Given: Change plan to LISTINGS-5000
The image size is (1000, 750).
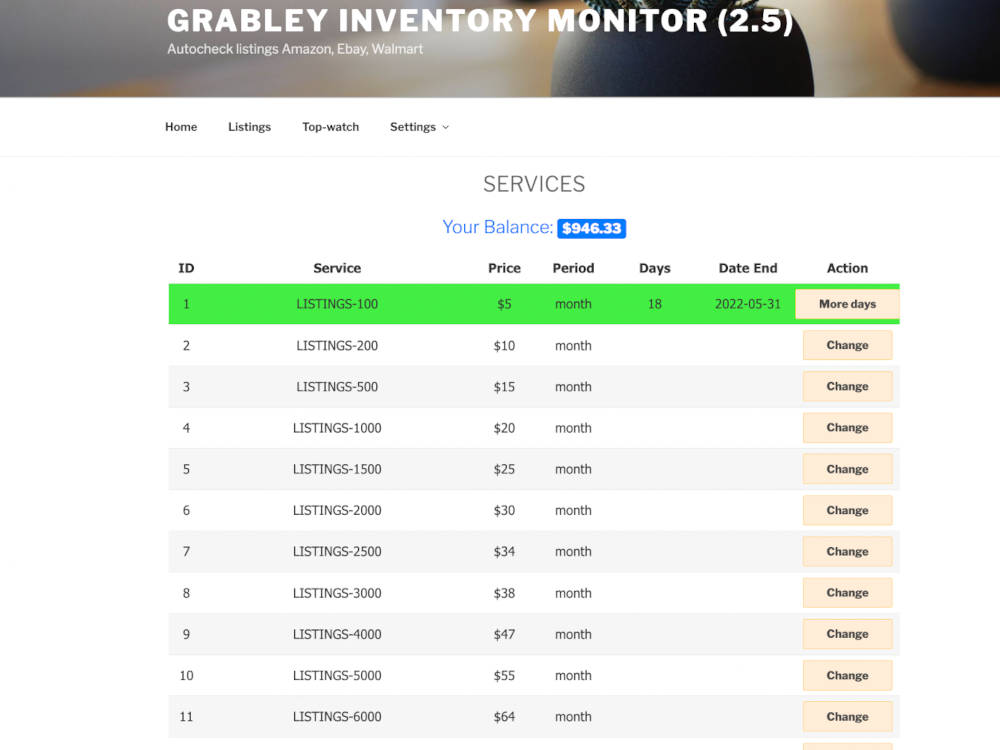Looking at the screenshot, I should 847,675.
